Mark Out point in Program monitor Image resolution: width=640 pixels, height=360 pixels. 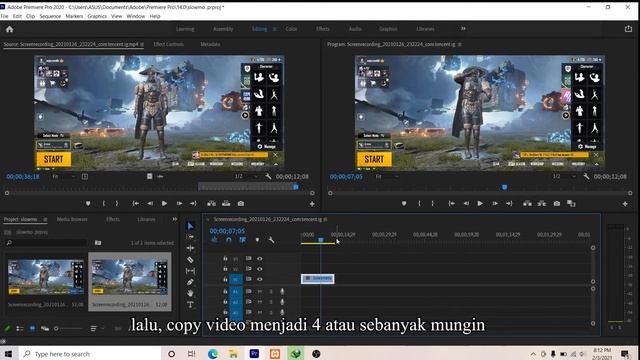click(433, 203)
